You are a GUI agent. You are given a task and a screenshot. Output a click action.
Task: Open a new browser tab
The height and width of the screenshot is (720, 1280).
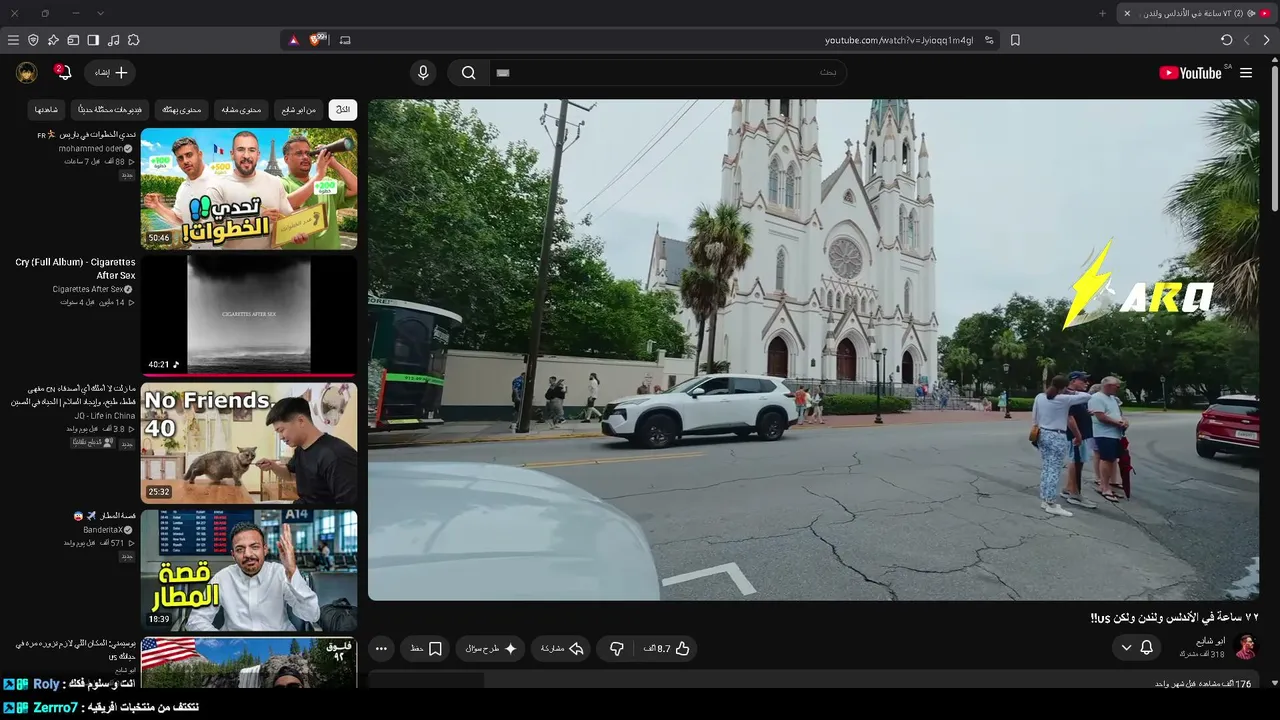[1103, 13]
